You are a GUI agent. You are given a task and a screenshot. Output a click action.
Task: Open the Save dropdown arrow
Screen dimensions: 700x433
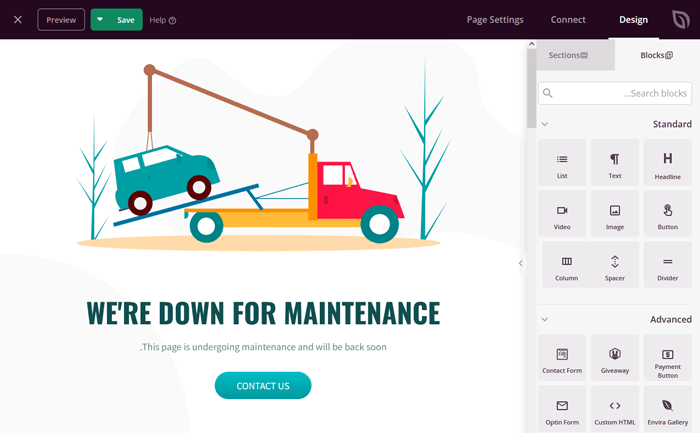[100, 20]
